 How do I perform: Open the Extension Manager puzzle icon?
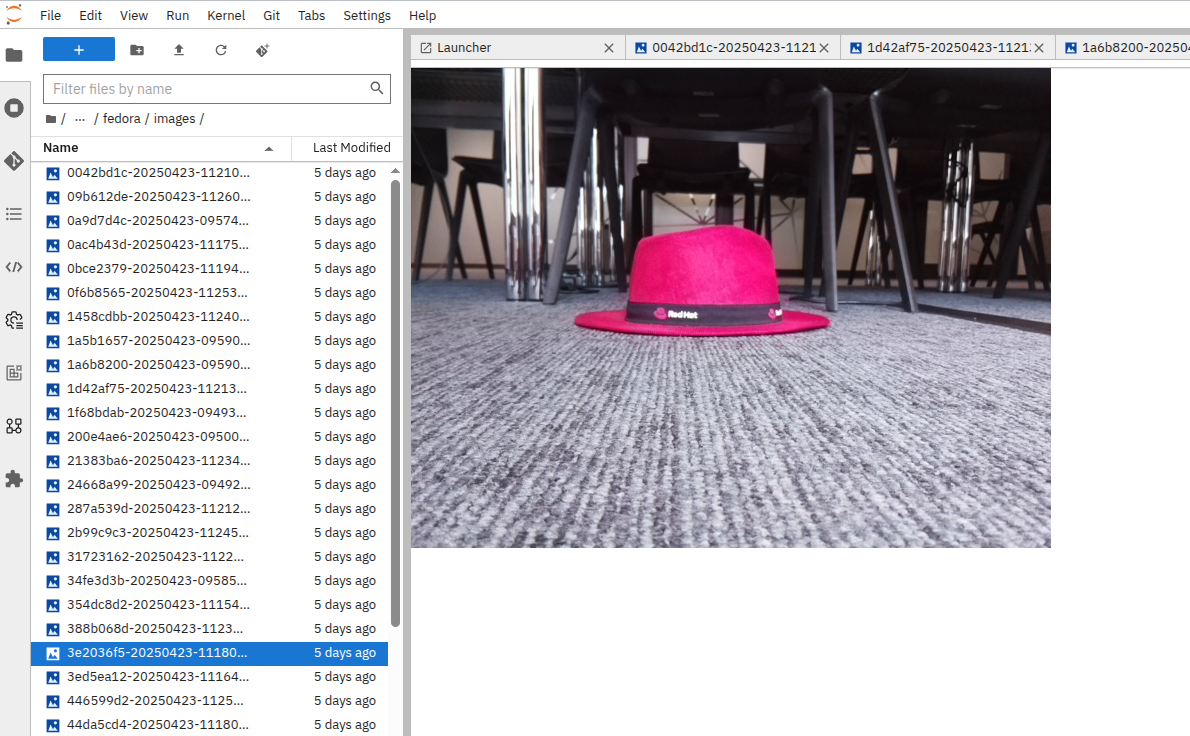[x=14, y=479]
